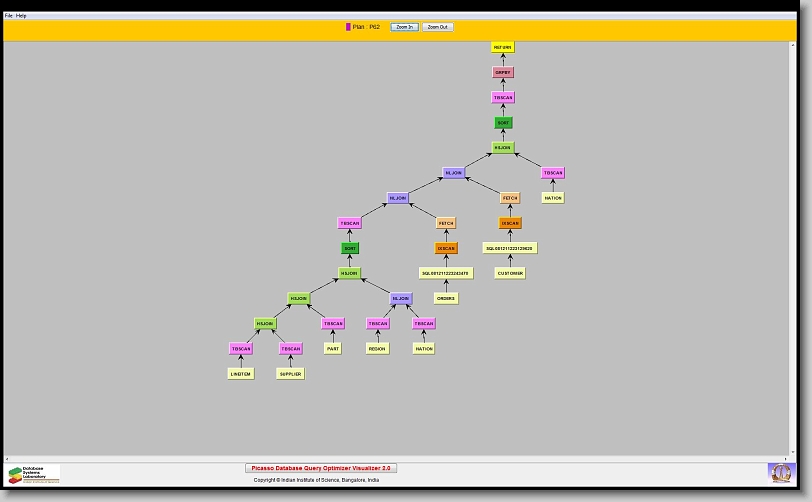This screenshot has height=502, width=812.
Task: Click the SUPPLIER table node
Action: (x=290, y=374)
